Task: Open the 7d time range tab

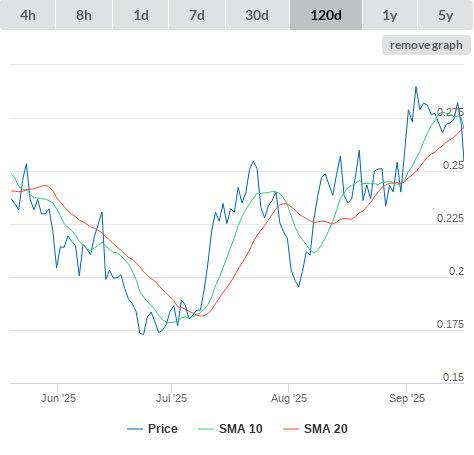Action: (x=197, y=15)
